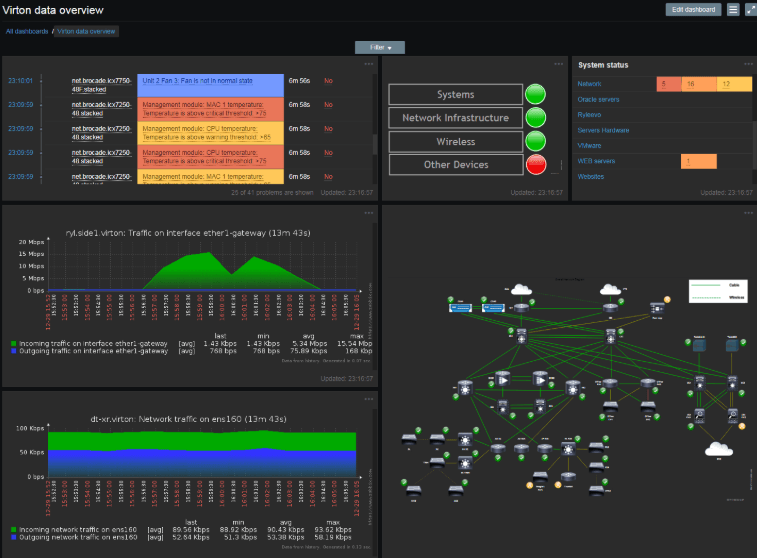Image resolution: width=757 pixels, height=558 pixels.
Task: Go to All dashboards breadcrumb
Action: (x=27, y=31)
